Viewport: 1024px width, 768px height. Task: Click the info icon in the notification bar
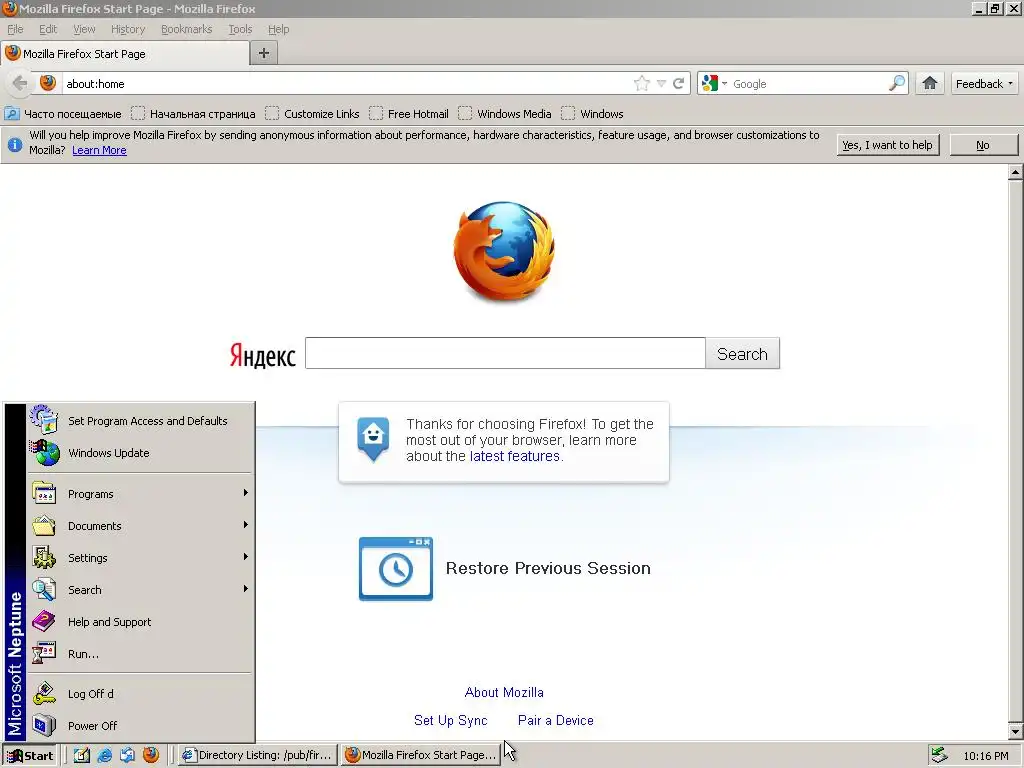coord(14,144)
